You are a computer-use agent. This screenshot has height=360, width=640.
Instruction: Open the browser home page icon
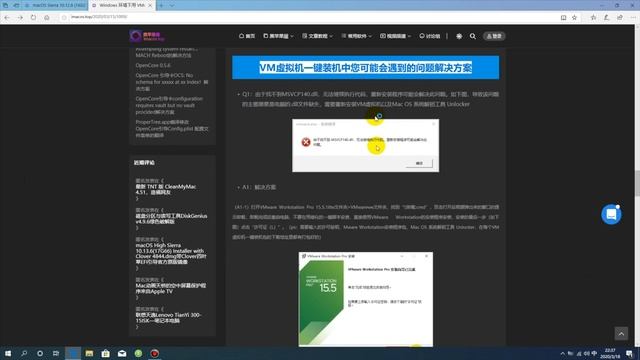tap(47, 18)
